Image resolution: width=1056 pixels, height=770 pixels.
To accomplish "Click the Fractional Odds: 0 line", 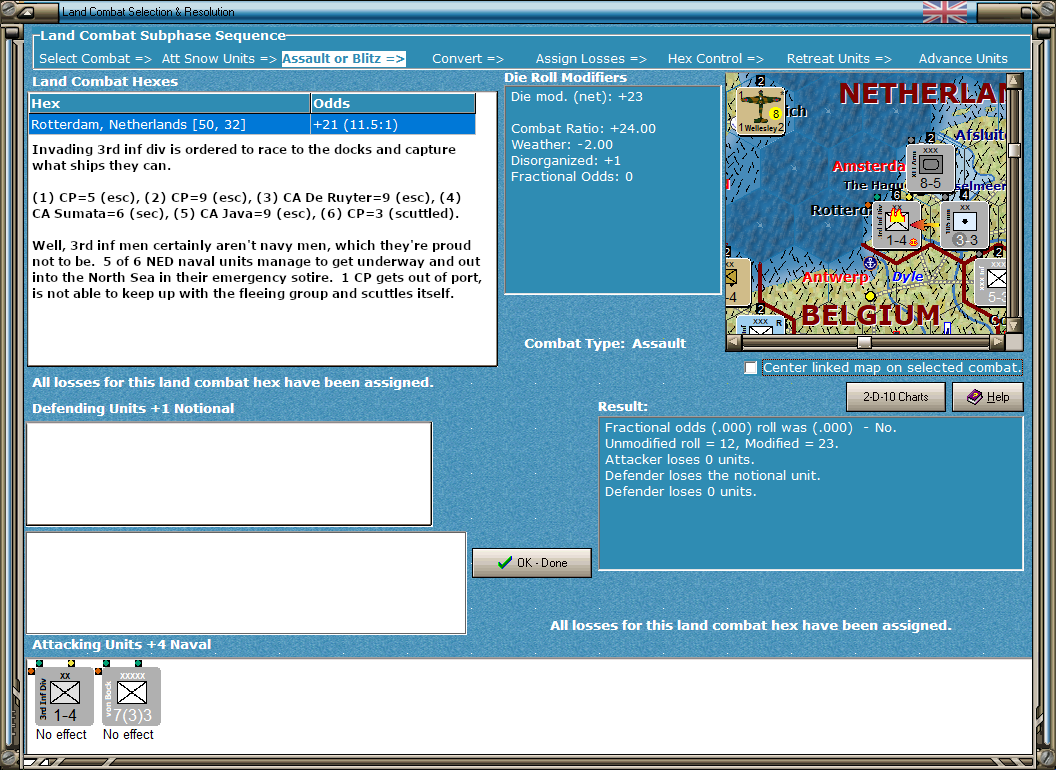I will coord(572,177).
